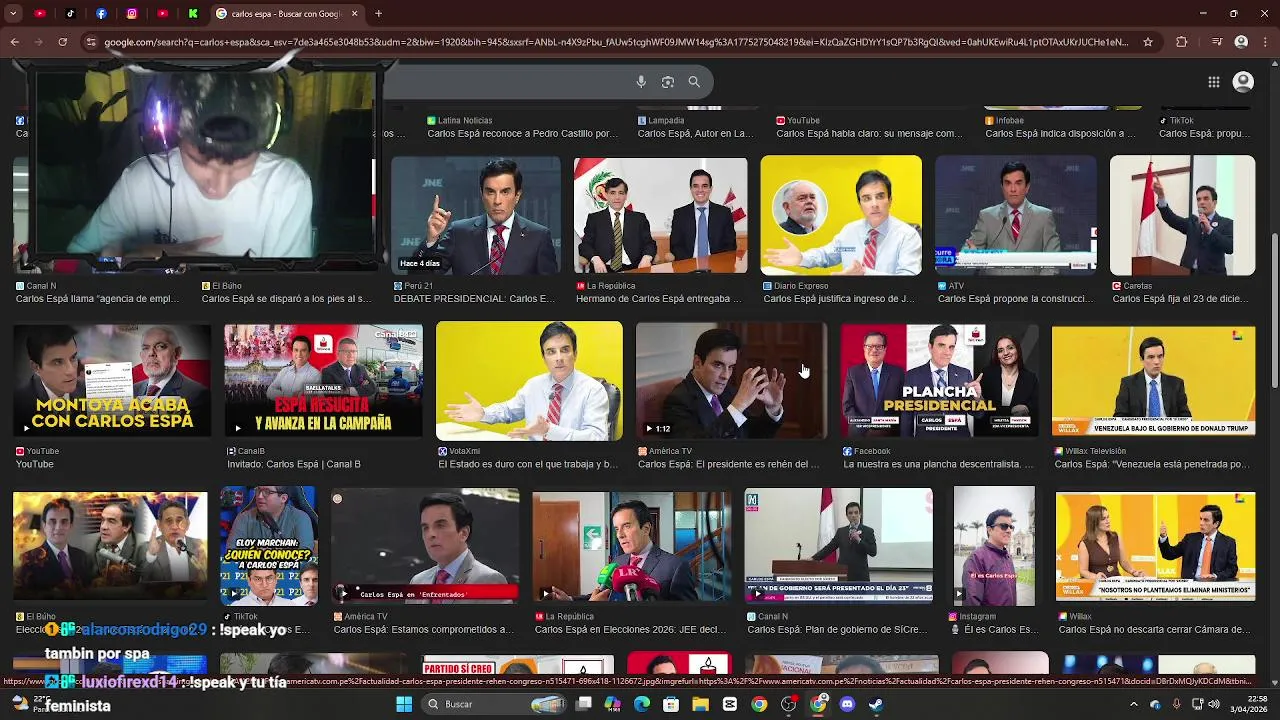Bookmark this page with the star icon
This screenshot has width=1280, height=720.
1148,42
